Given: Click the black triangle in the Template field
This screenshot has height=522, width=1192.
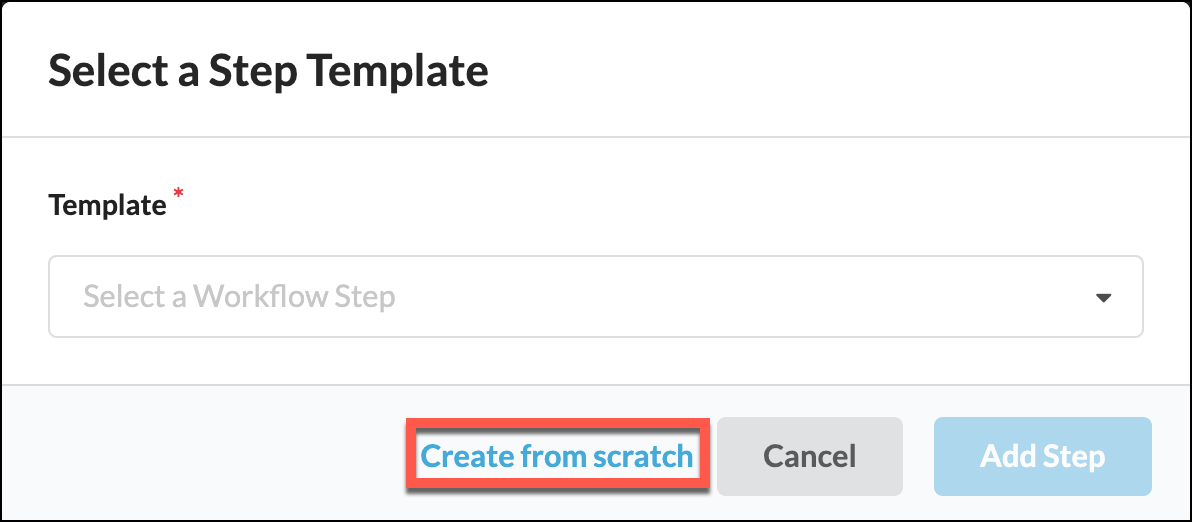Looking at the screenshot, I should point(1103,297).
